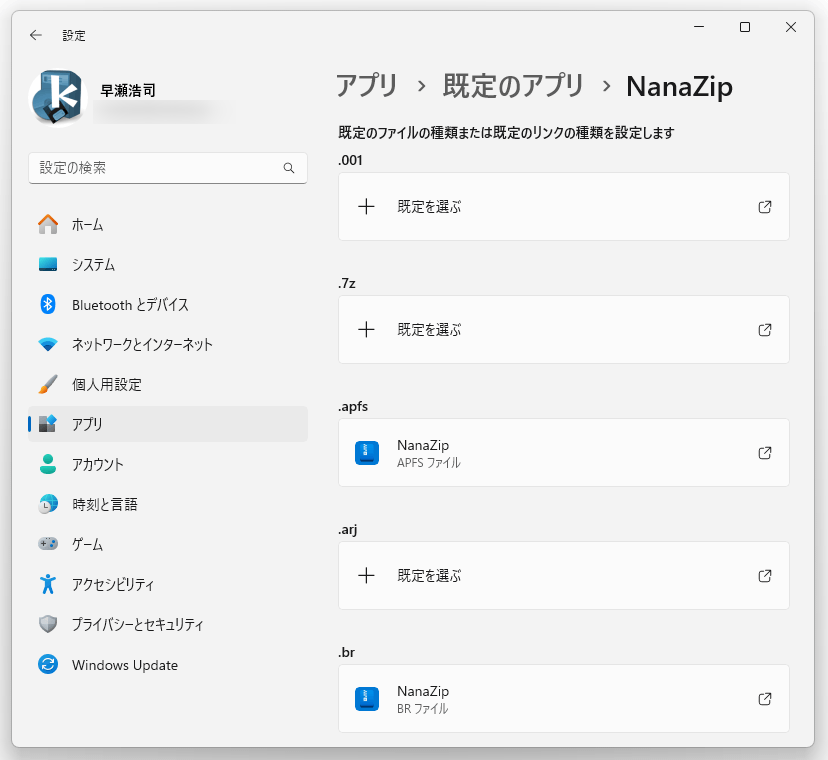Click plus icon in .001 card
The height and width of the screenshot is (760, 828).
coord(366,207)
